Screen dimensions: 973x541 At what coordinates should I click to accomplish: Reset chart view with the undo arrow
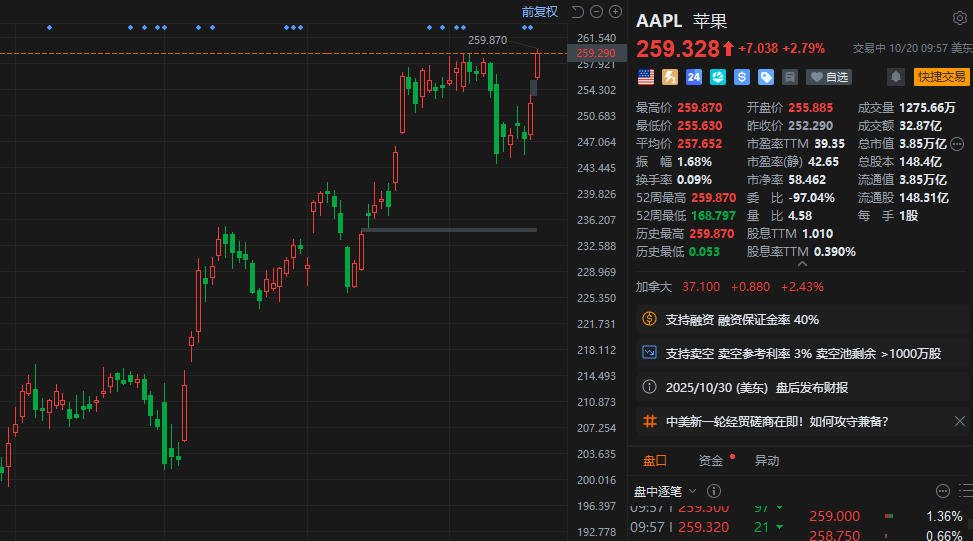point(577,12)
